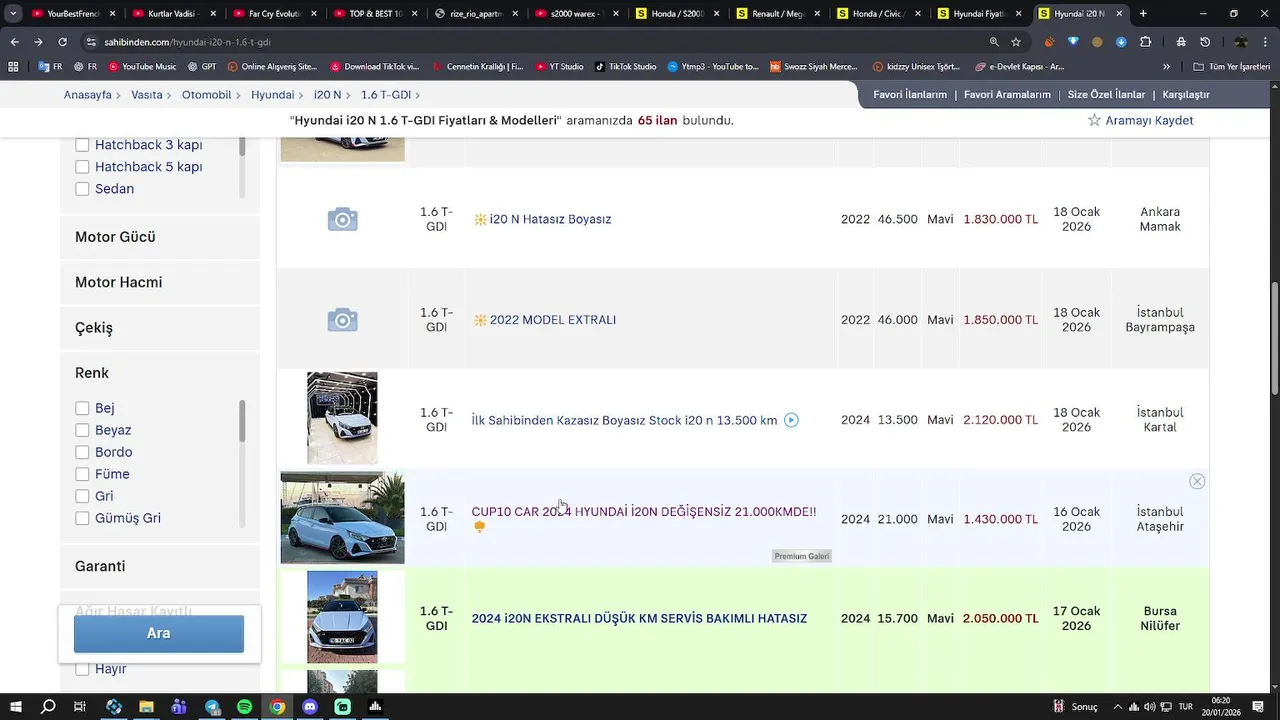The height and width of the screenshot is (720, 1280).
Task: Click the star next to Aramayı Kaydet
Action: point(1094,120)
